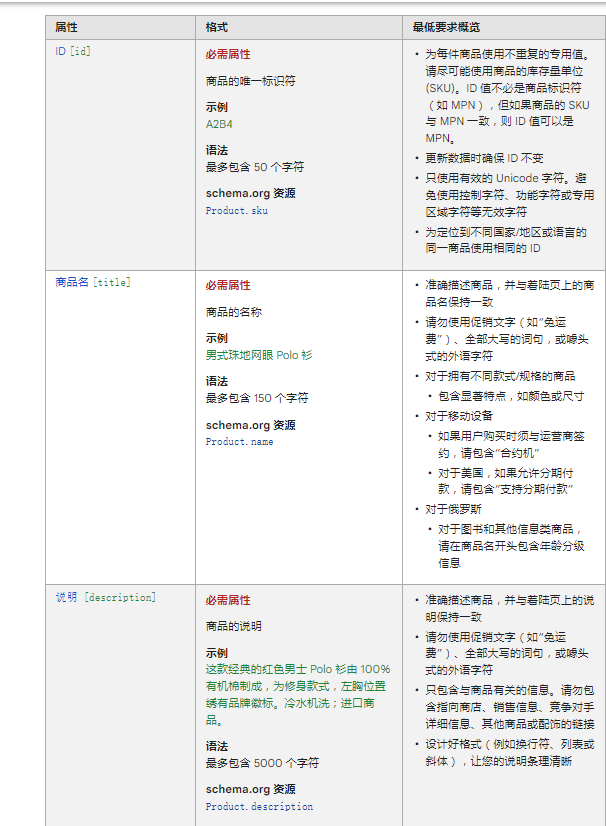Click the text 最多包含 150 个字符

pyautogui.click(x=257, y=398)
